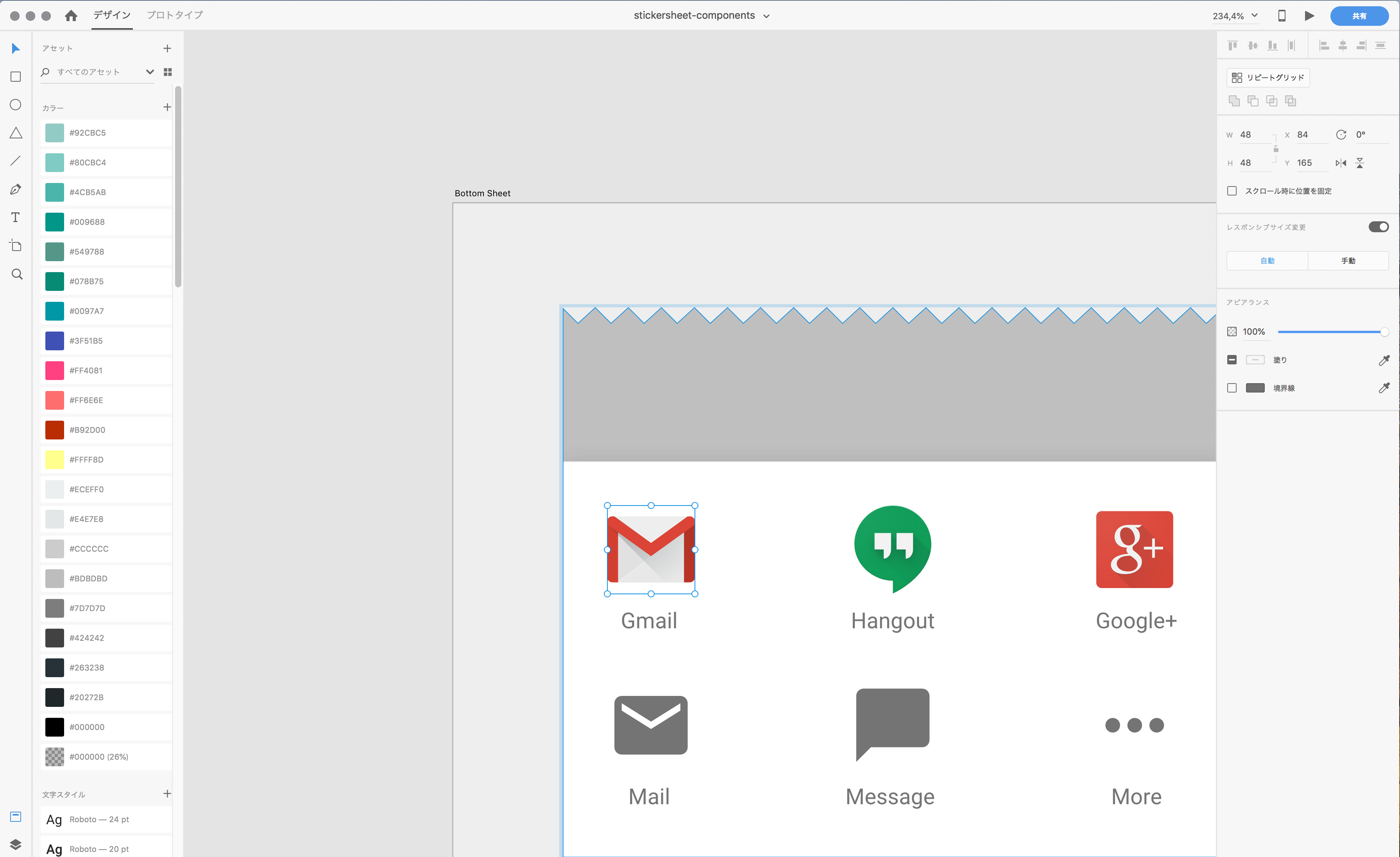This screenshot has width=1400, height=857.
Task: Click the リピートグリッド button
Action: point(1268,77)
